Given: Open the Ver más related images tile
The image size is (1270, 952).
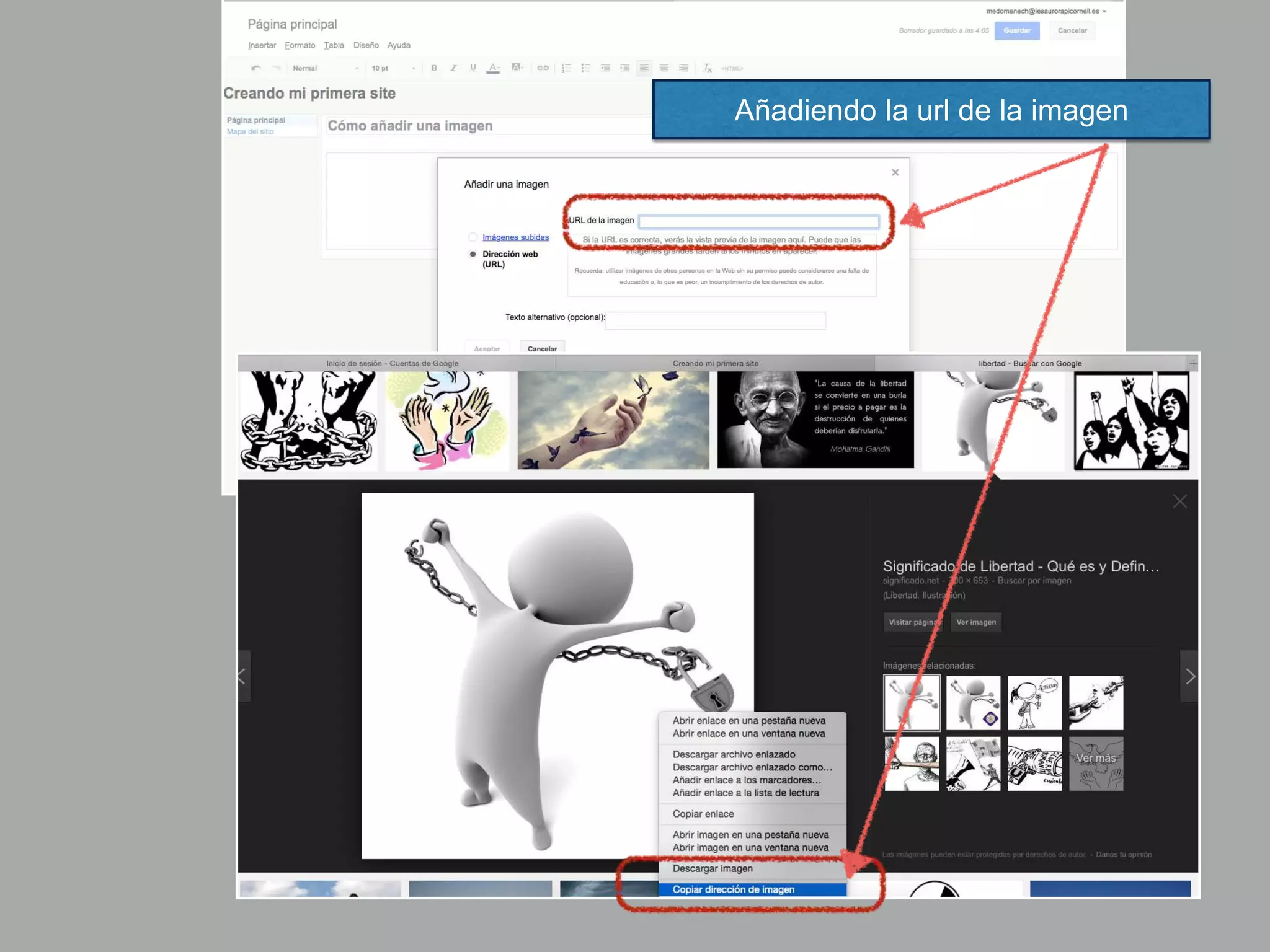Looking at the screenshot, I should [x=1096, y=764].
